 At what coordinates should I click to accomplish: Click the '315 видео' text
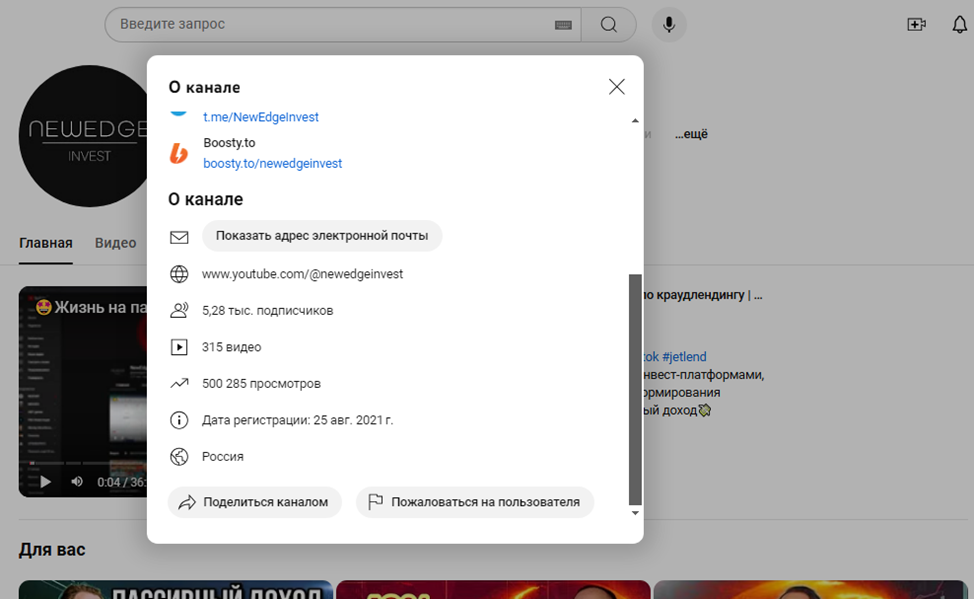pos(232,347)
